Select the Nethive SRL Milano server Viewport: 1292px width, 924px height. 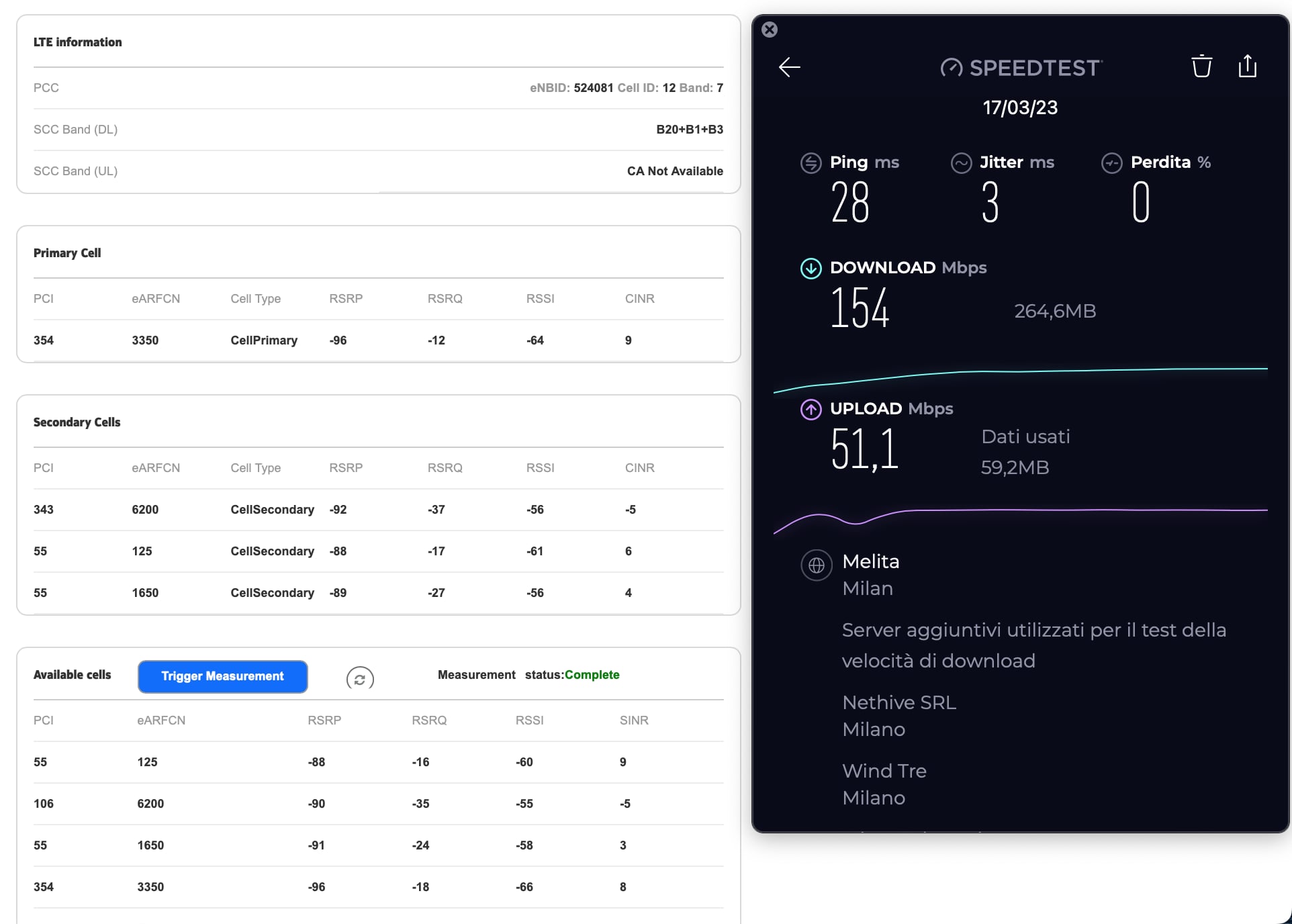pyautogui.click(x=899, y=716)
